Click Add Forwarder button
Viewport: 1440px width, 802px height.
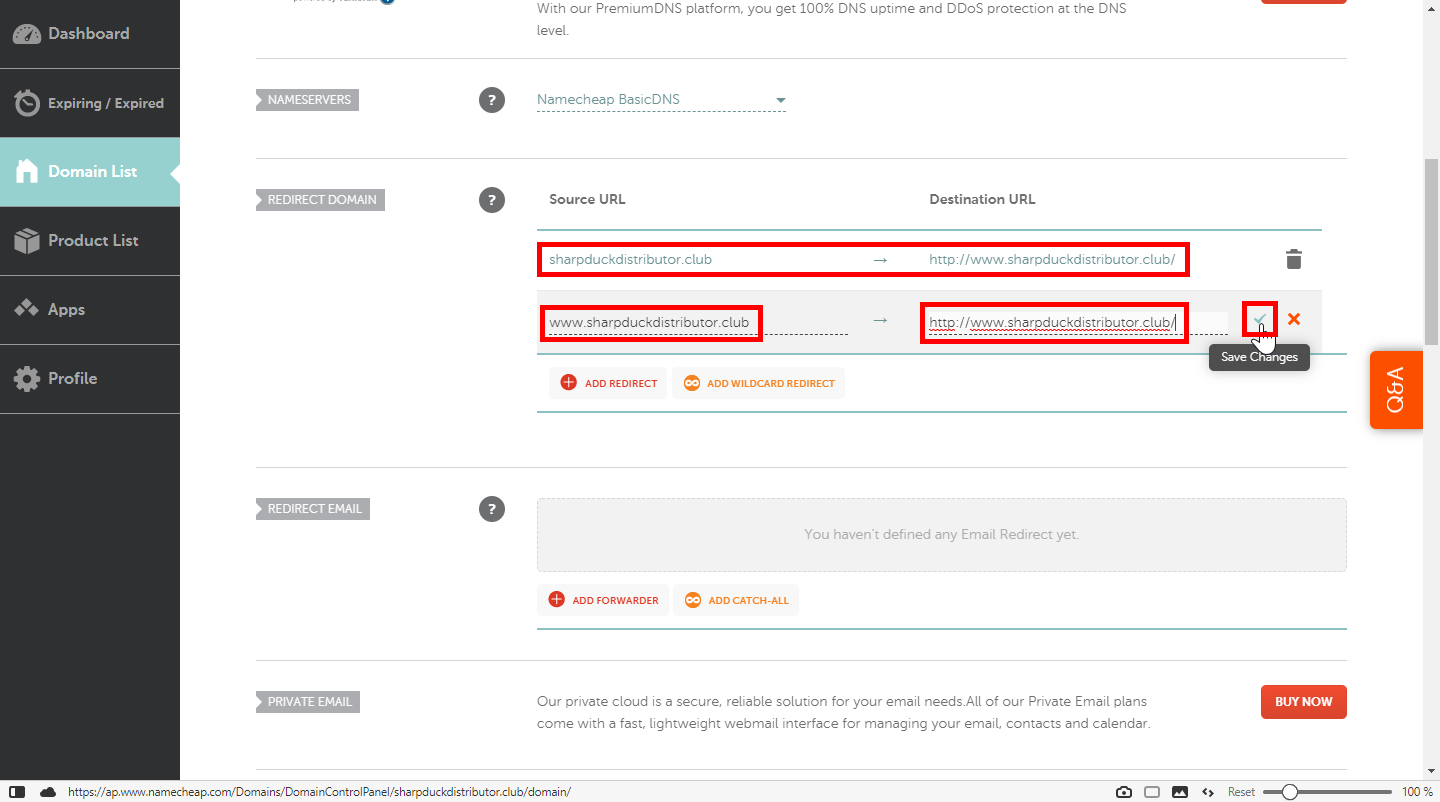(603, 600)
